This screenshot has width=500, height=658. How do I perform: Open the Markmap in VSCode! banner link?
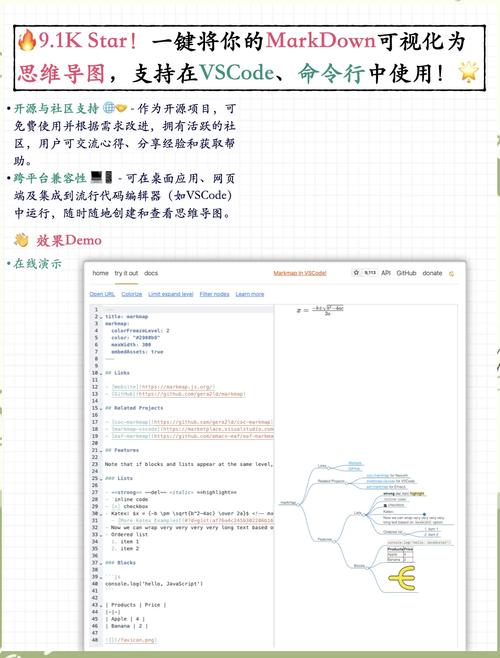point(300,273)
